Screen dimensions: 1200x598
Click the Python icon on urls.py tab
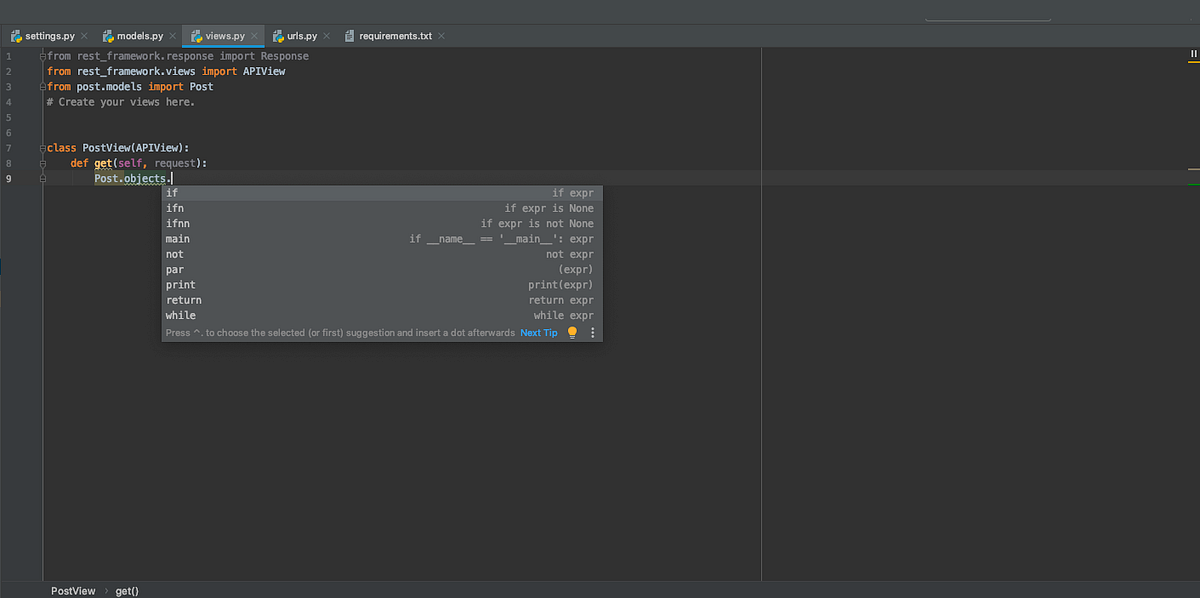click(280, 35)
